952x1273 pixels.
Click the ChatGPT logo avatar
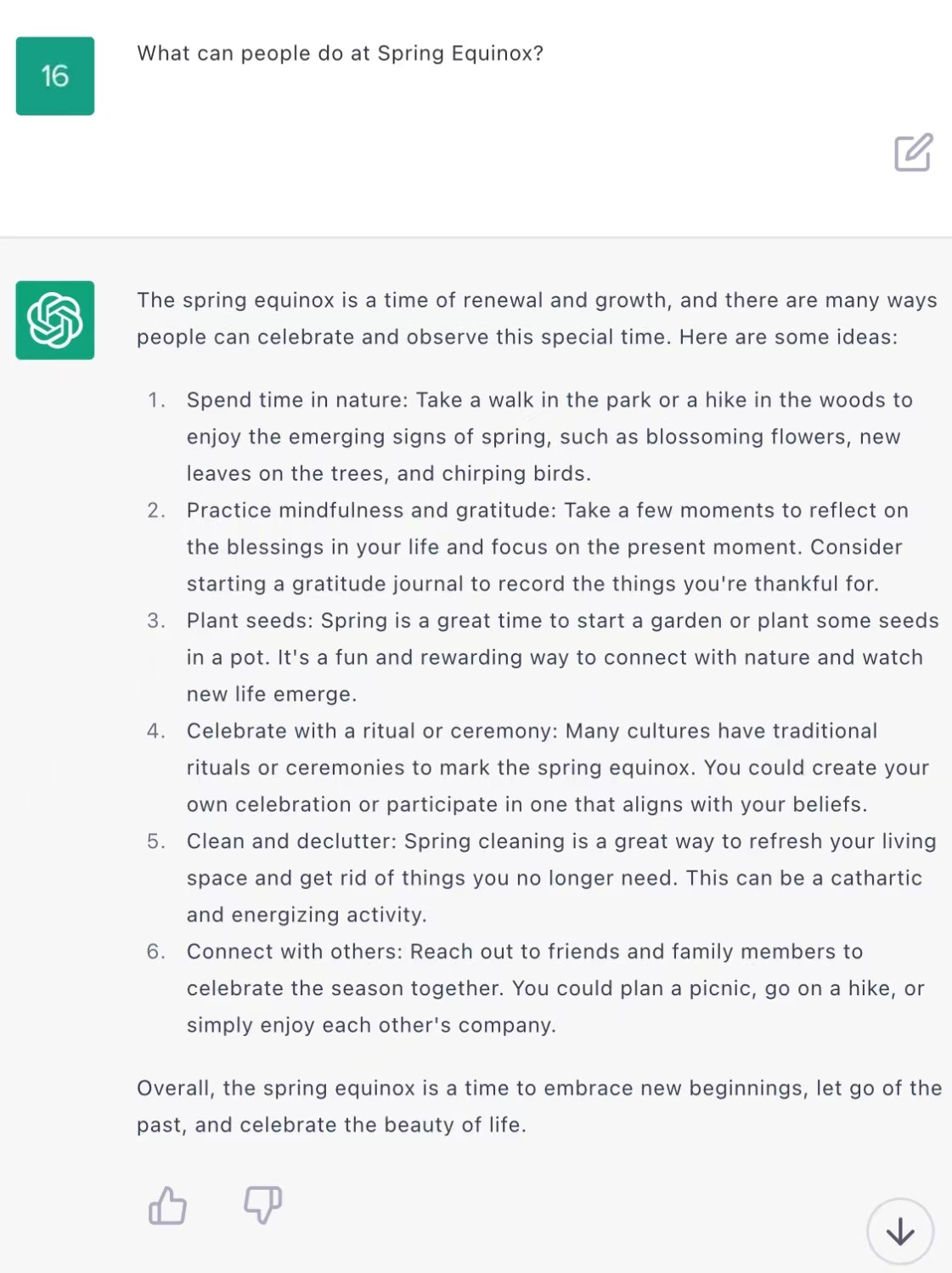[55, 320]
